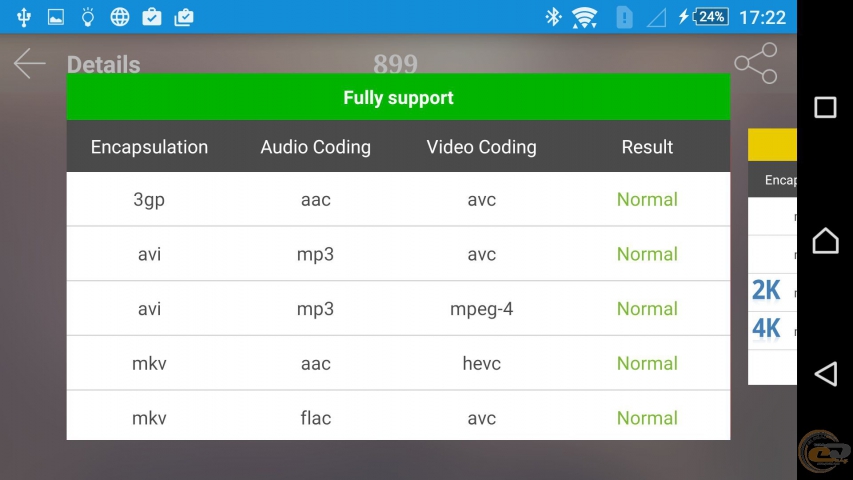Screen dimensions: 853x480
Task: Tap the back arrow next to Details
Action: tap(29, 64)
